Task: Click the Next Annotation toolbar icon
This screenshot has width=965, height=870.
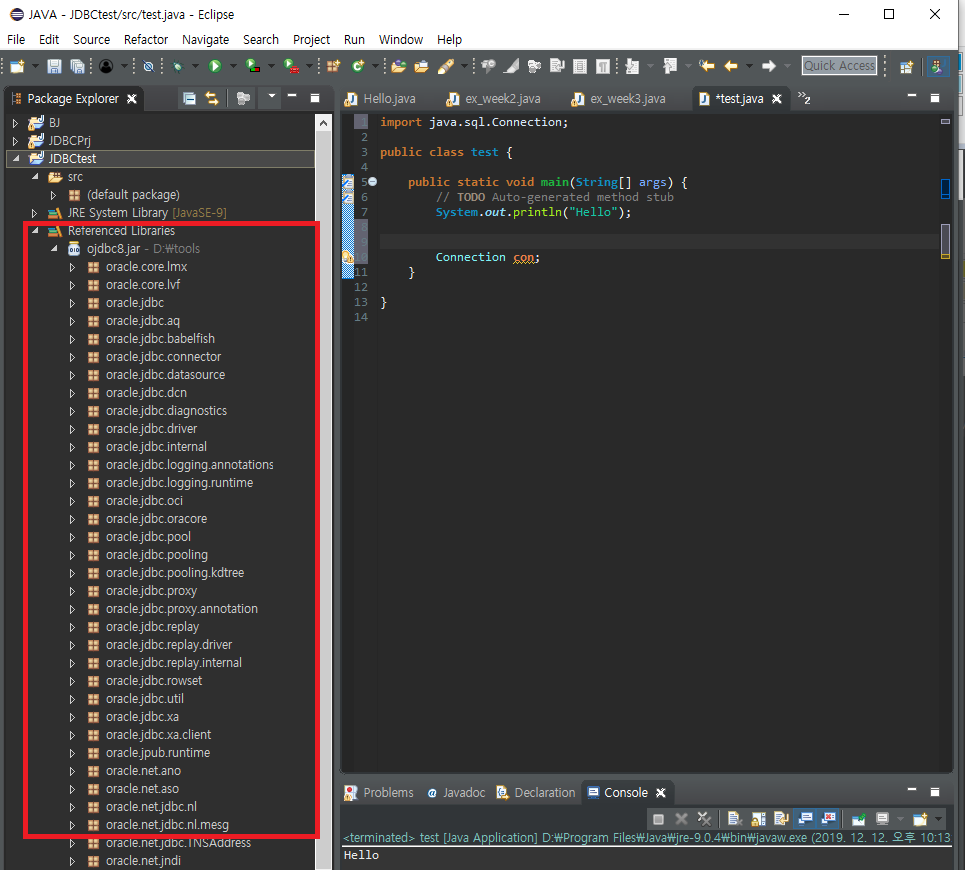Action: coord(632,66)
